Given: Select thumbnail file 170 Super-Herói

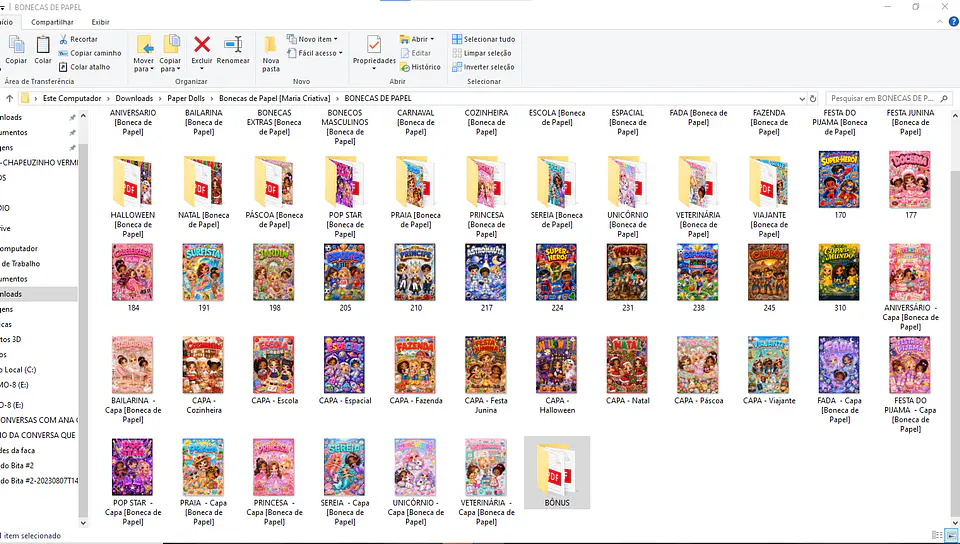Looking at the screenshot, I should tap(839, 185).
